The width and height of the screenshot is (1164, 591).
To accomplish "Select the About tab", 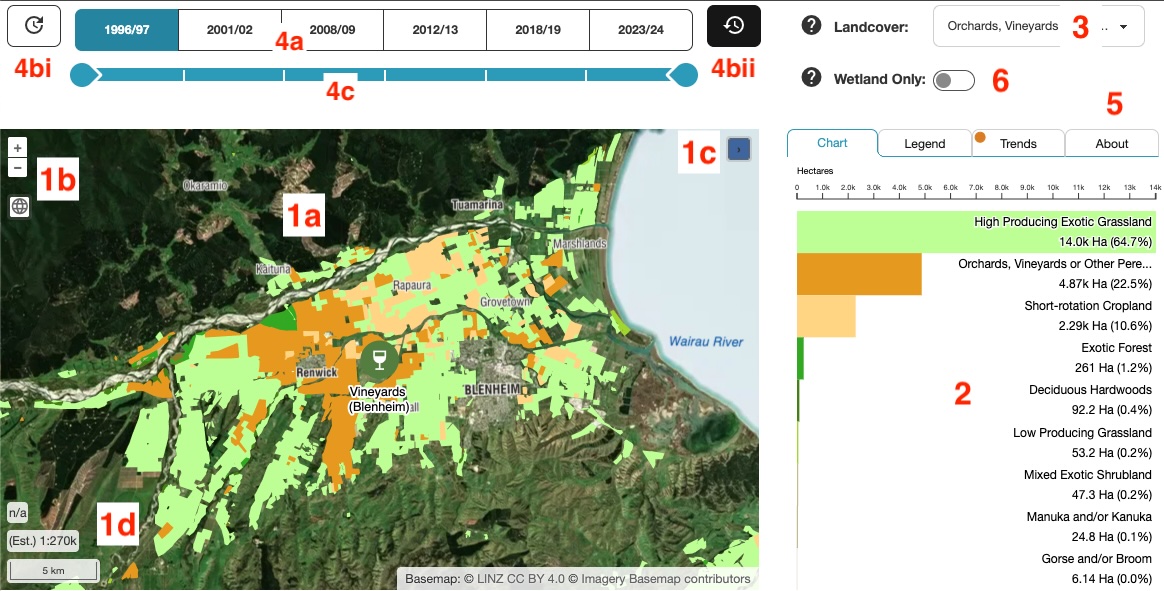I will (x=1111, y=144).
